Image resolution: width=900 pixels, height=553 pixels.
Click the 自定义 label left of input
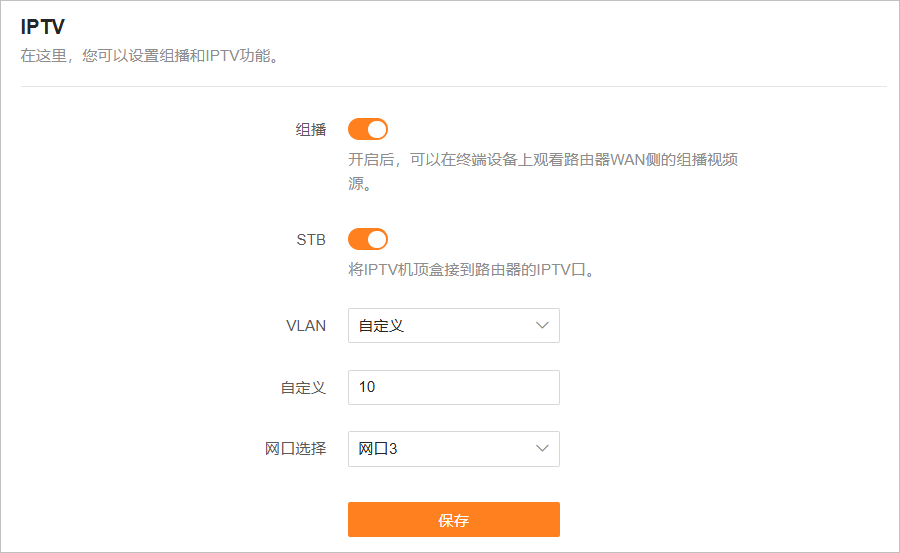(303, 388)
